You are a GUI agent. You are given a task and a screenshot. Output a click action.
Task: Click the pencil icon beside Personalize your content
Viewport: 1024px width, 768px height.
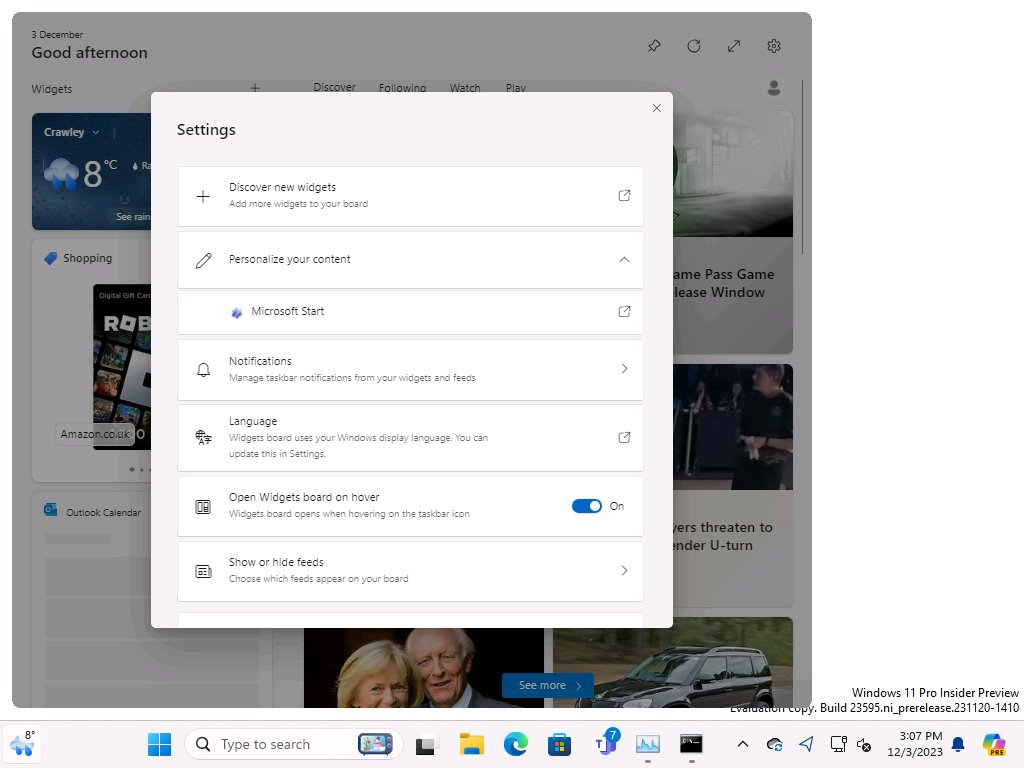coord(203,261)
